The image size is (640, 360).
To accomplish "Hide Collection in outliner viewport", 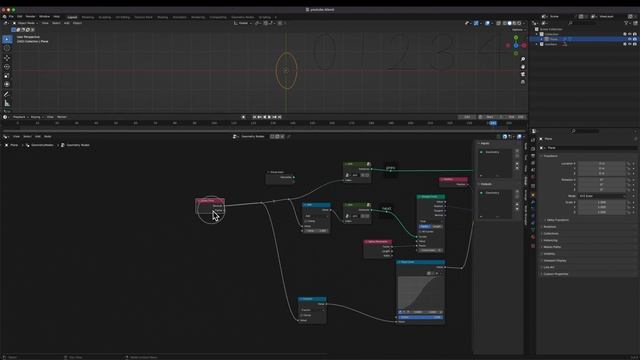I will [x=629, y=34].
